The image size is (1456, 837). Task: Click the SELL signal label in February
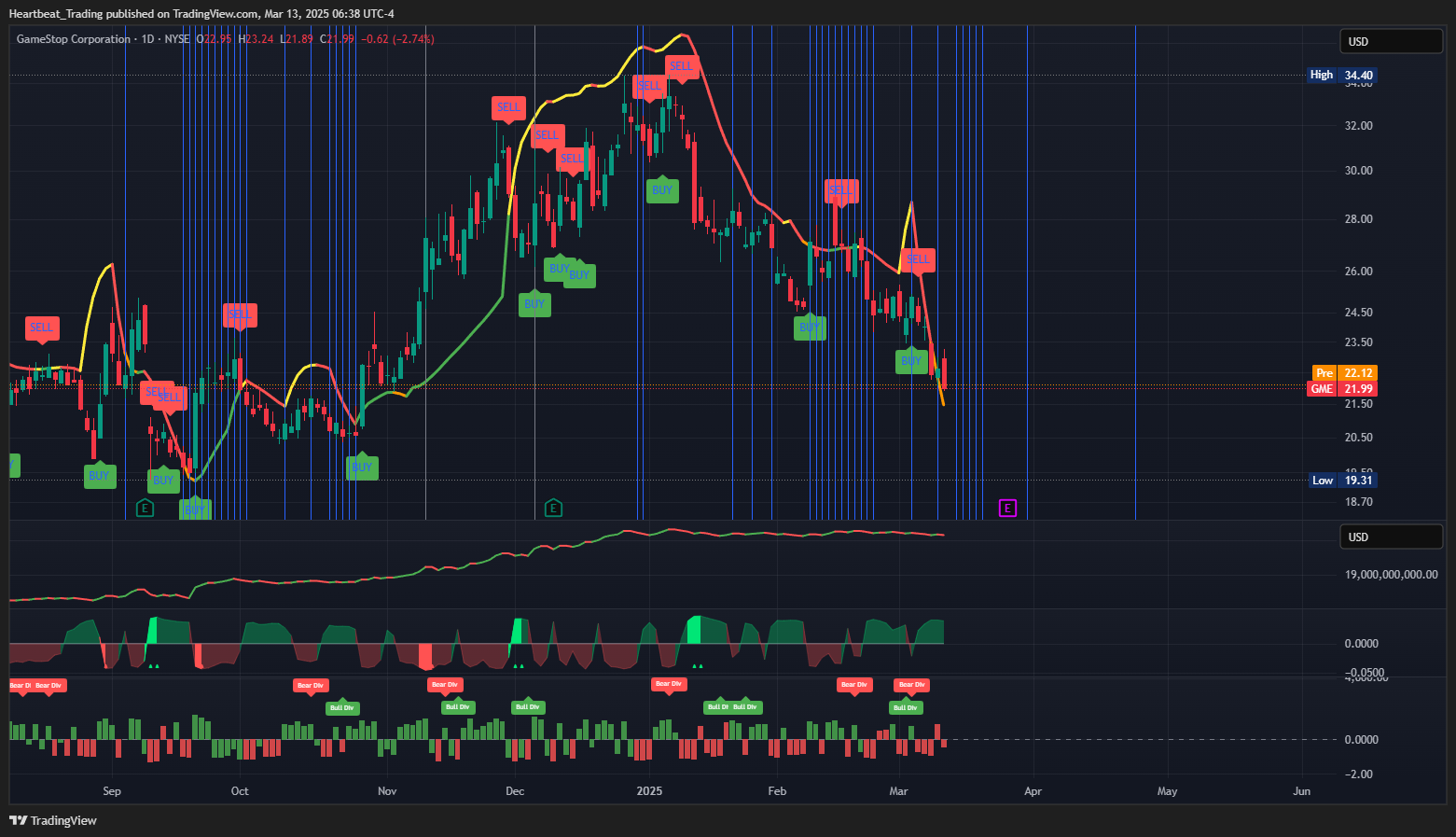[x=841, y=190]
